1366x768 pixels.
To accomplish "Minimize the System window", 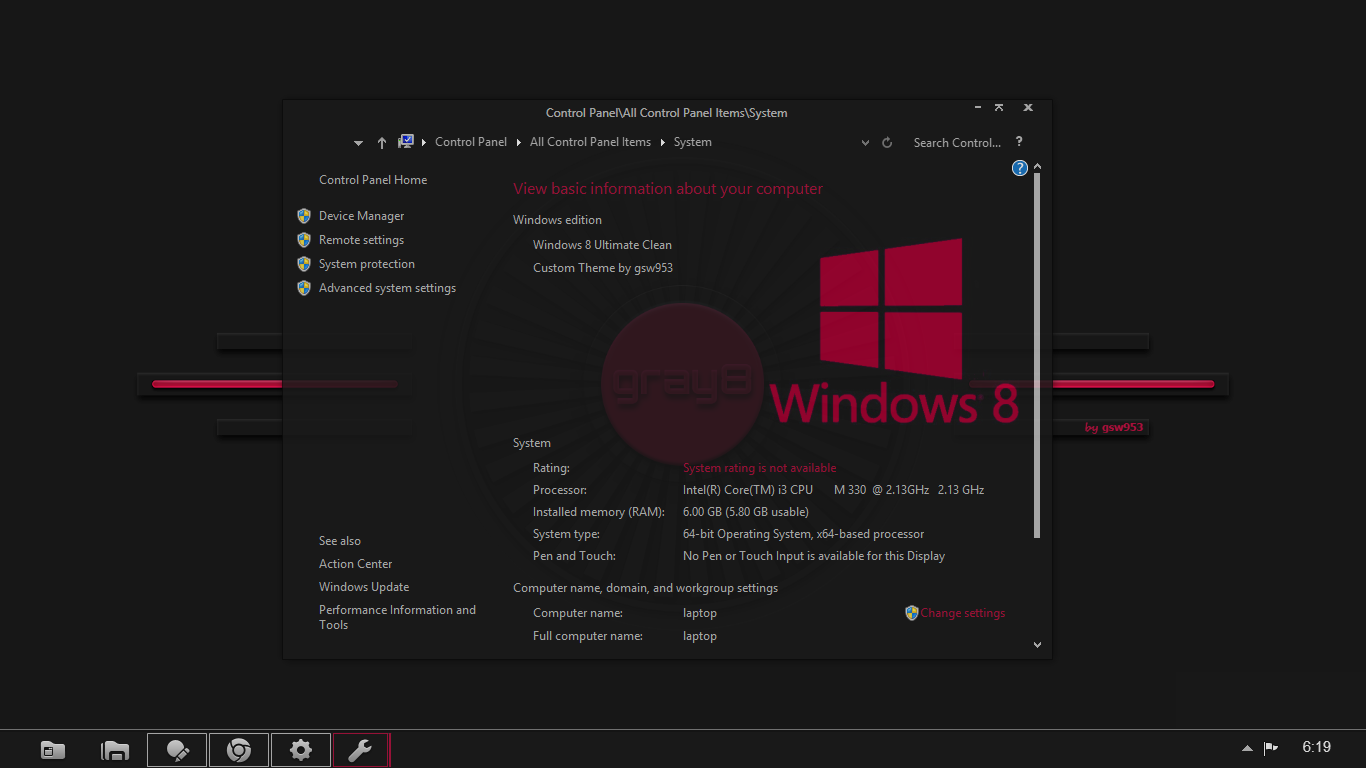I will (x=977, y=106).
